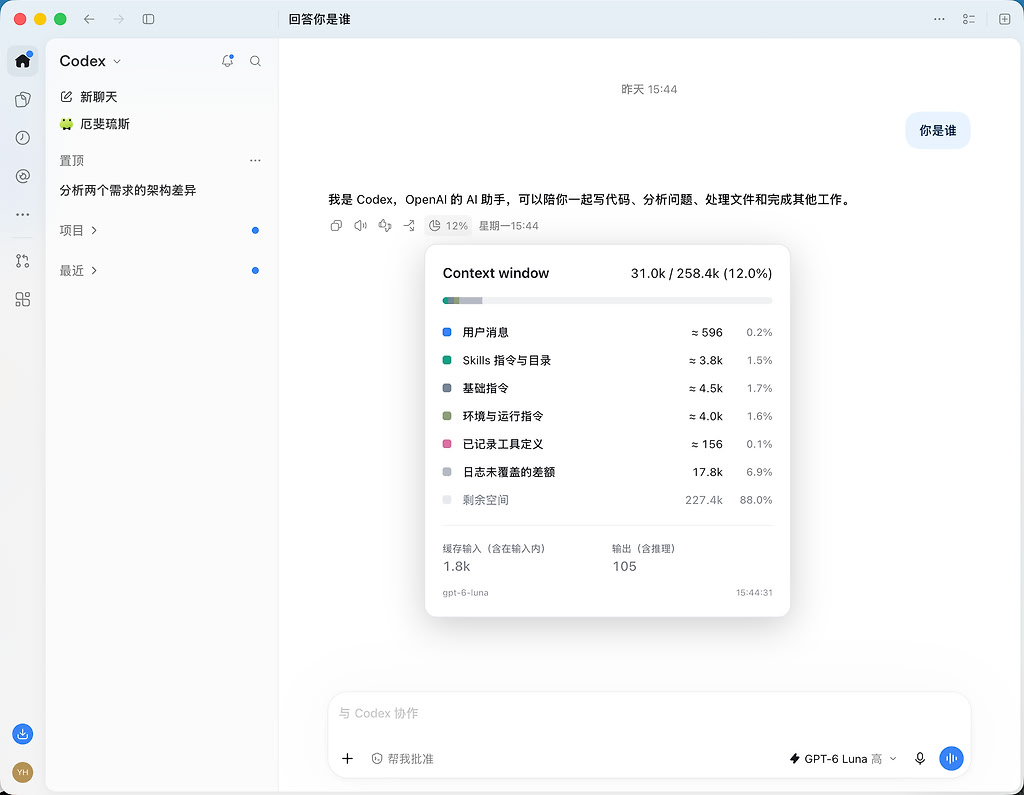Toggle the 12% context usage indicator
The width and height of the screenshot is (1024, 795).
[448, 225]
